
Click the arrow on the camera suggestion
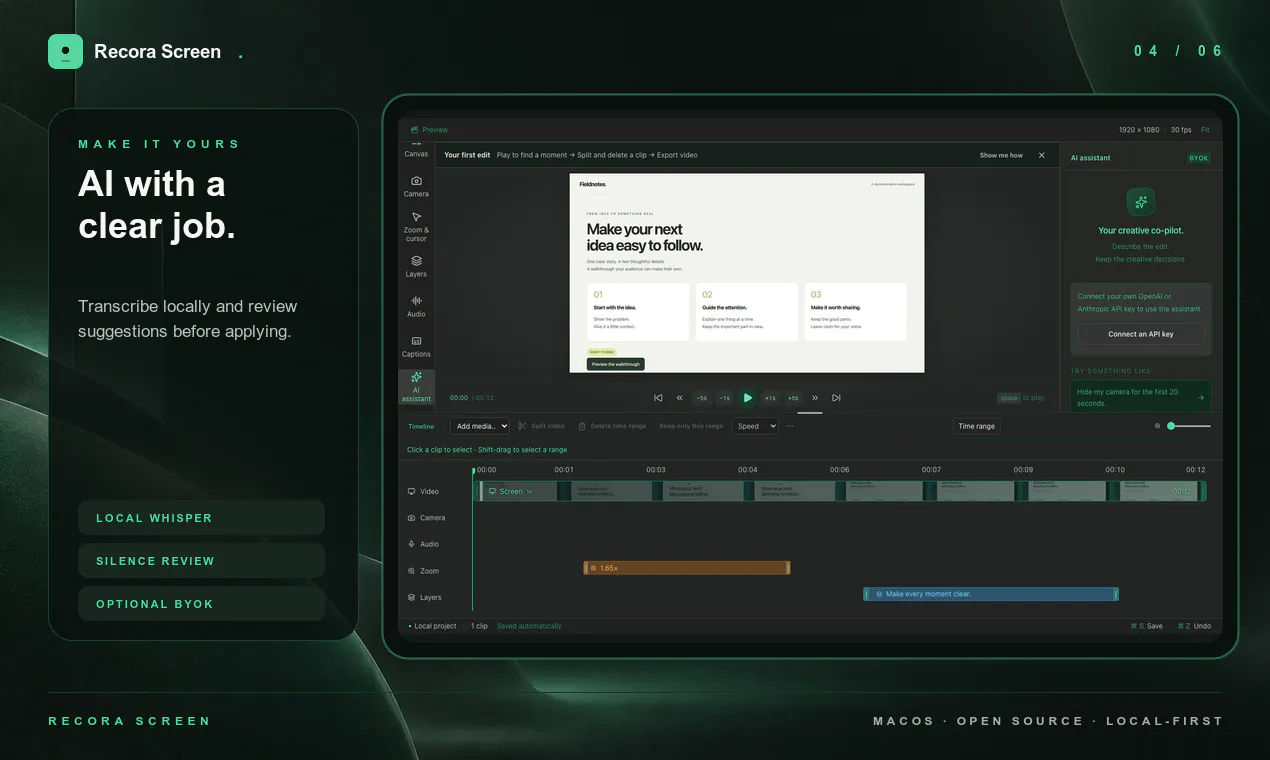pyautogui.click(x=1201, y=397)
